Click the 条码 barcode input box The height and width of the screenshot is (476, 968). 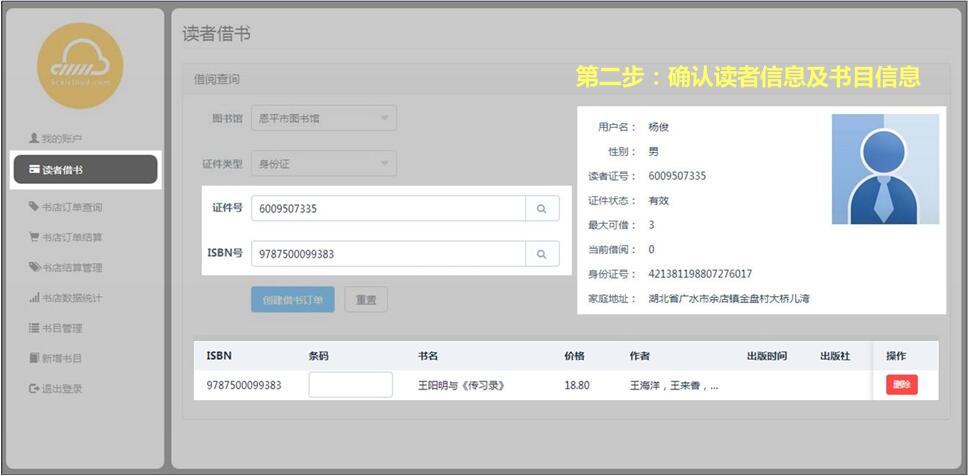point(350,385)
